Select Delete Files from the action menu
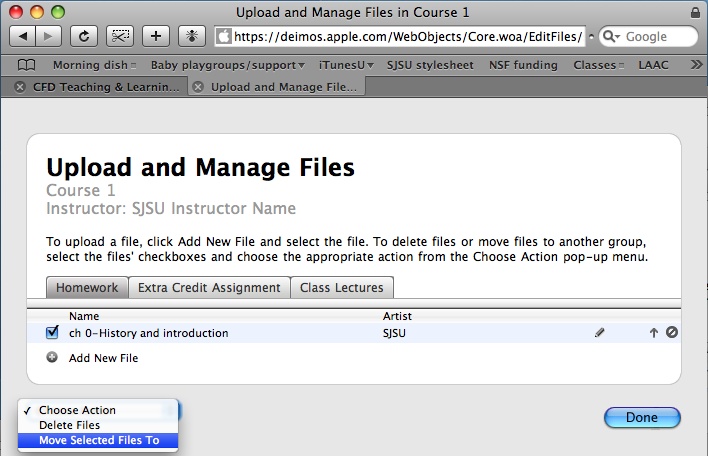This screenshot has height=456, width=708. click(x=69, y=425)
